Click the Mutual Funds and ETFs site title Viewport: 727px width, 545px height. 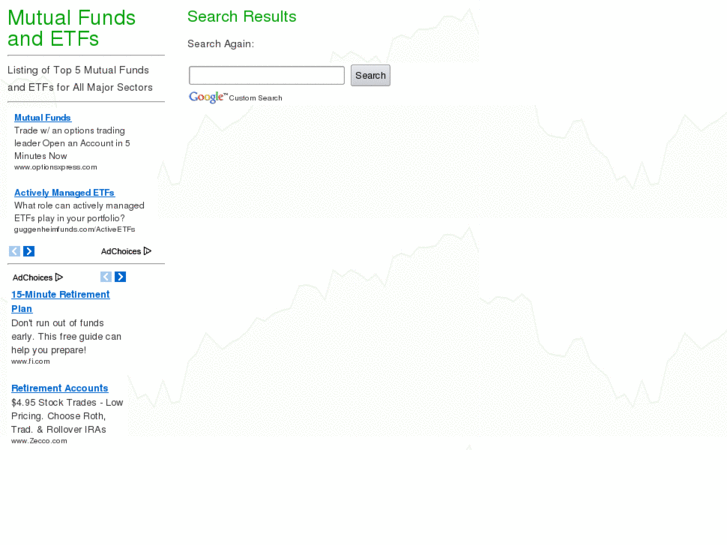click(x=71, y=28)
